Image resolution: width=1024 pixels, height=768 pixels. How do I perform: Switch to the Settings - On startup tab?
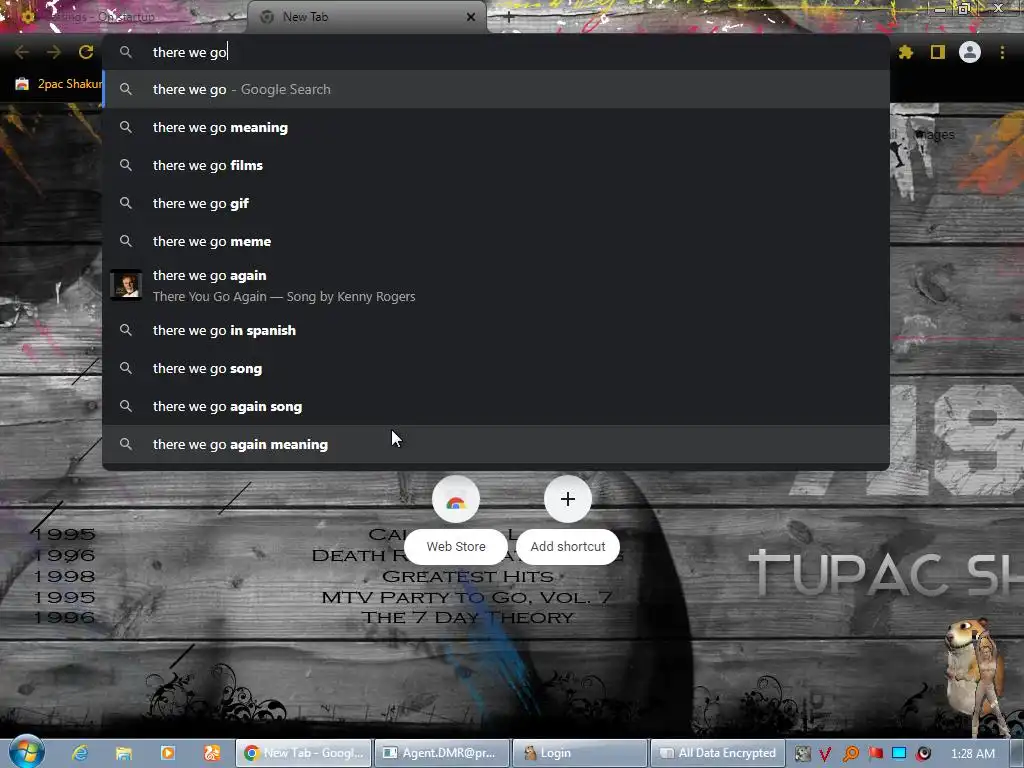click(x=124, y=17)
